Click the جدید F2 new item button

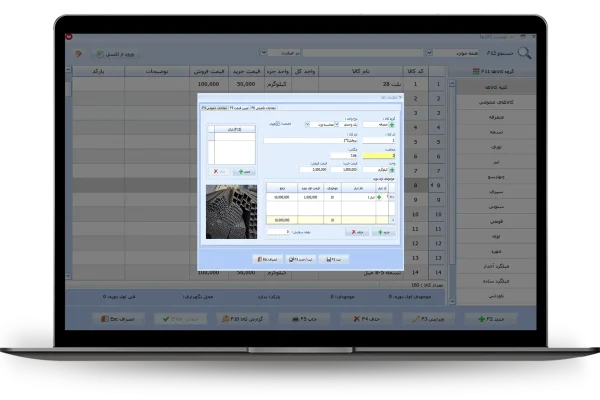pyautogui.click(x=491, y=319)
